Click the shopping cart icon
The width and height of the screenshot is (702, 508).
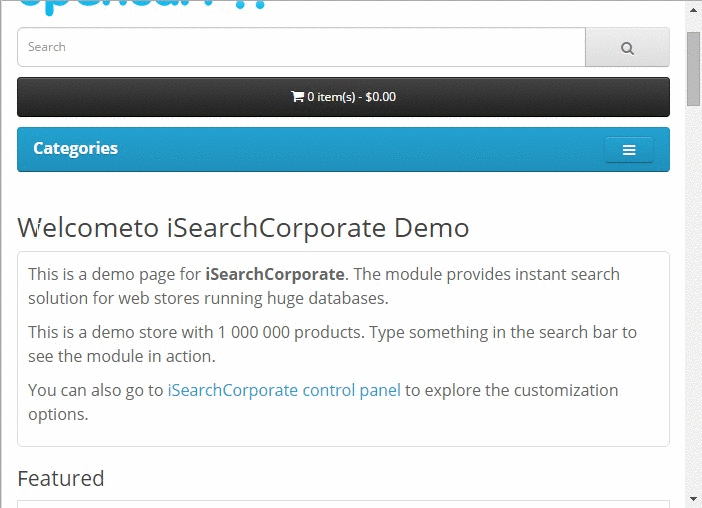click(x=297, y=97)
